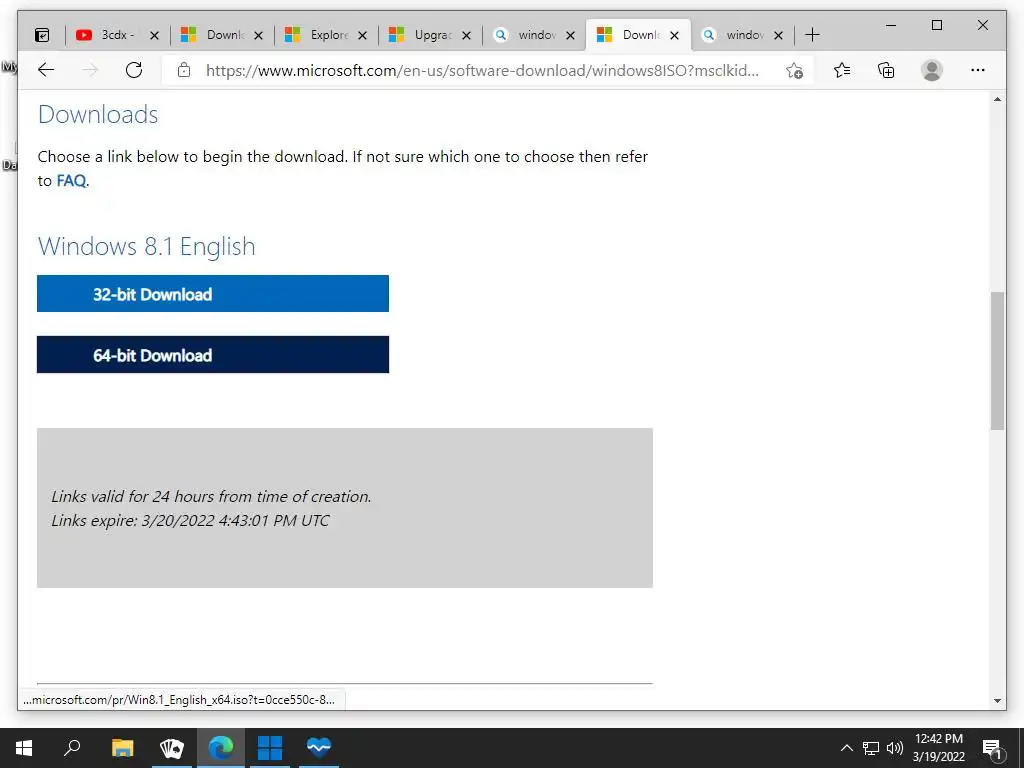
Task: Click the Windows 8.1 English heading
Action: pos(146,247)
